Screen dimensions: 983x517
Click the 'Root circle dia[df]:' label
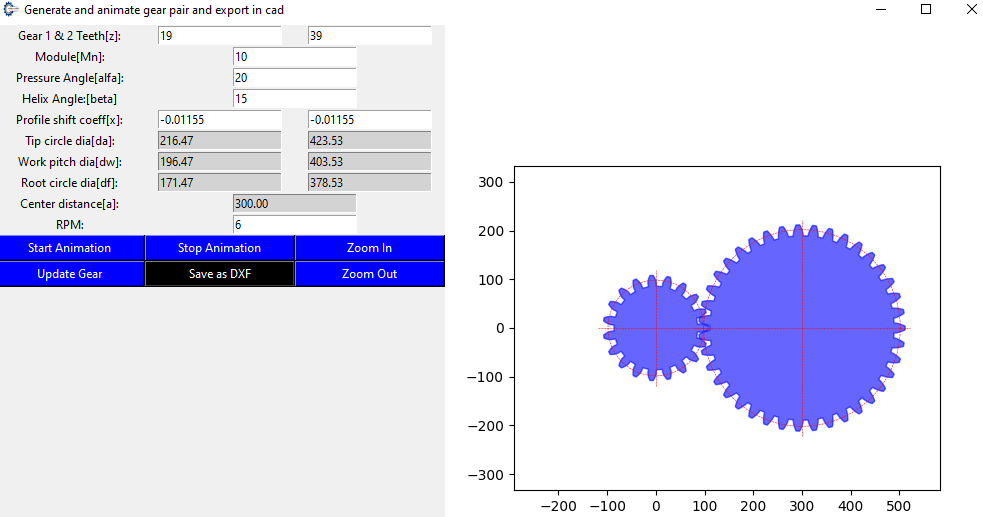(x=70, y=183)
